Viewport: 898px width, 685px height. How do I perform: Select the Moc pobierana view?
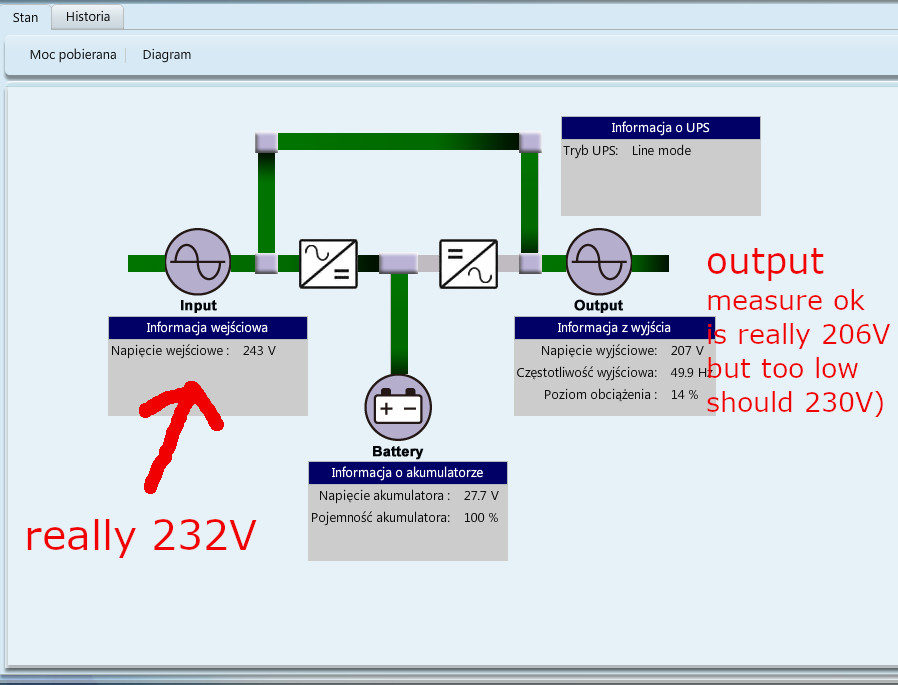tap(73, 54)
